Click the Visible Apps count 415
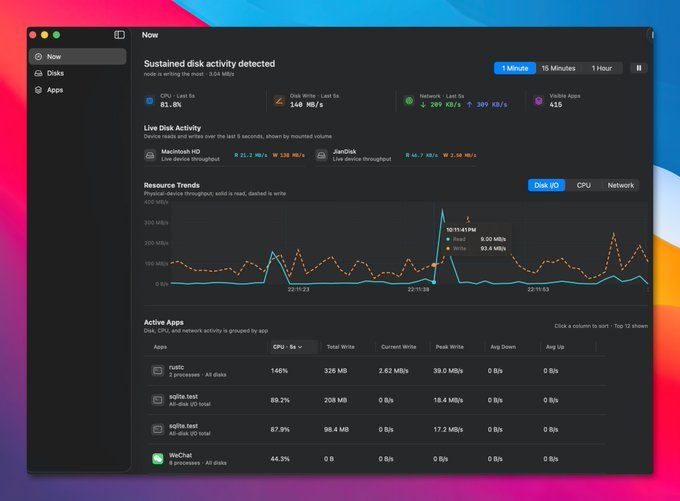Image resolution: width=680 pixels, height=501 pixels. [556, 105]
